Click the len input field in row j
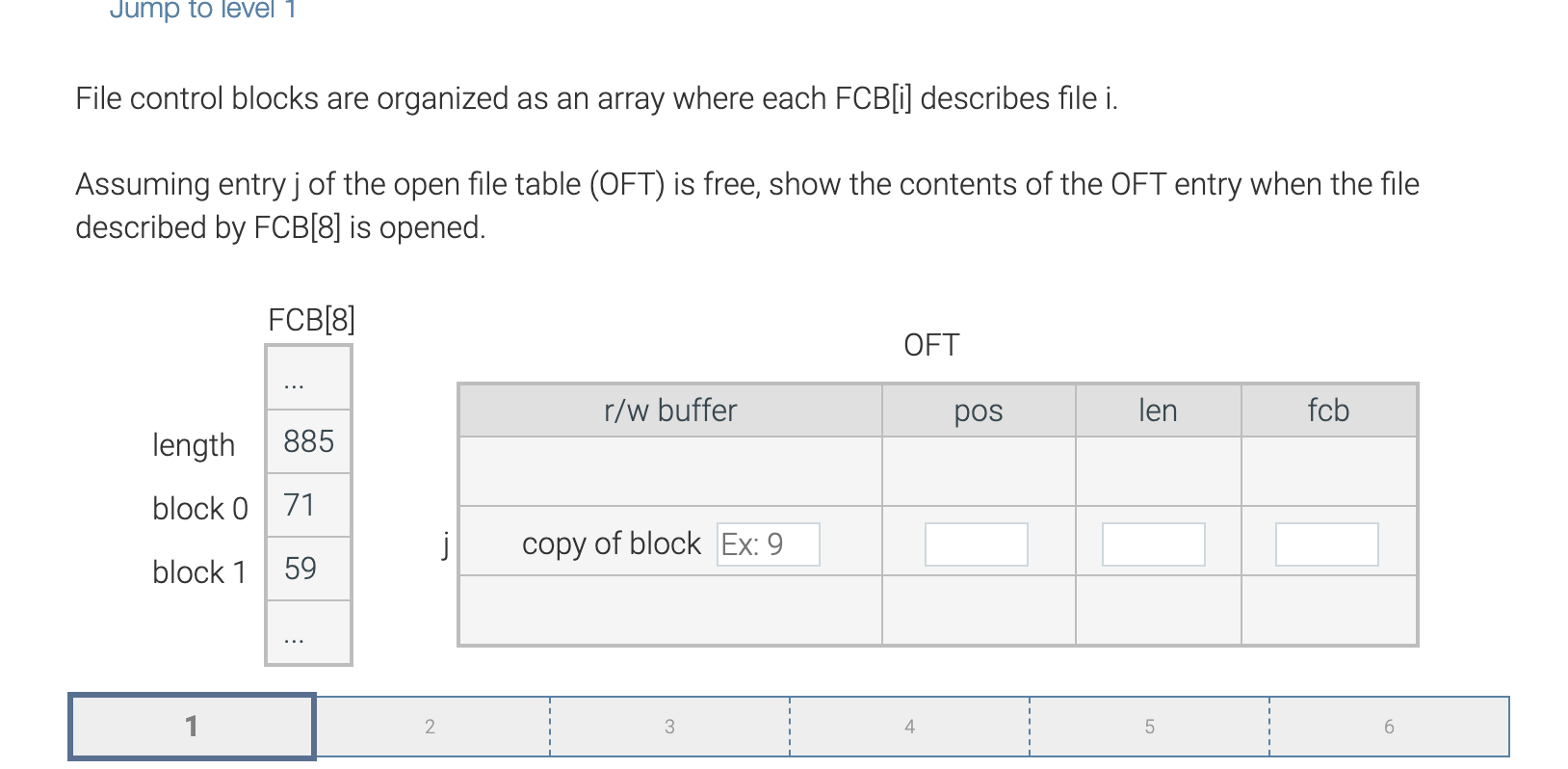 (x=1153, y=544)
